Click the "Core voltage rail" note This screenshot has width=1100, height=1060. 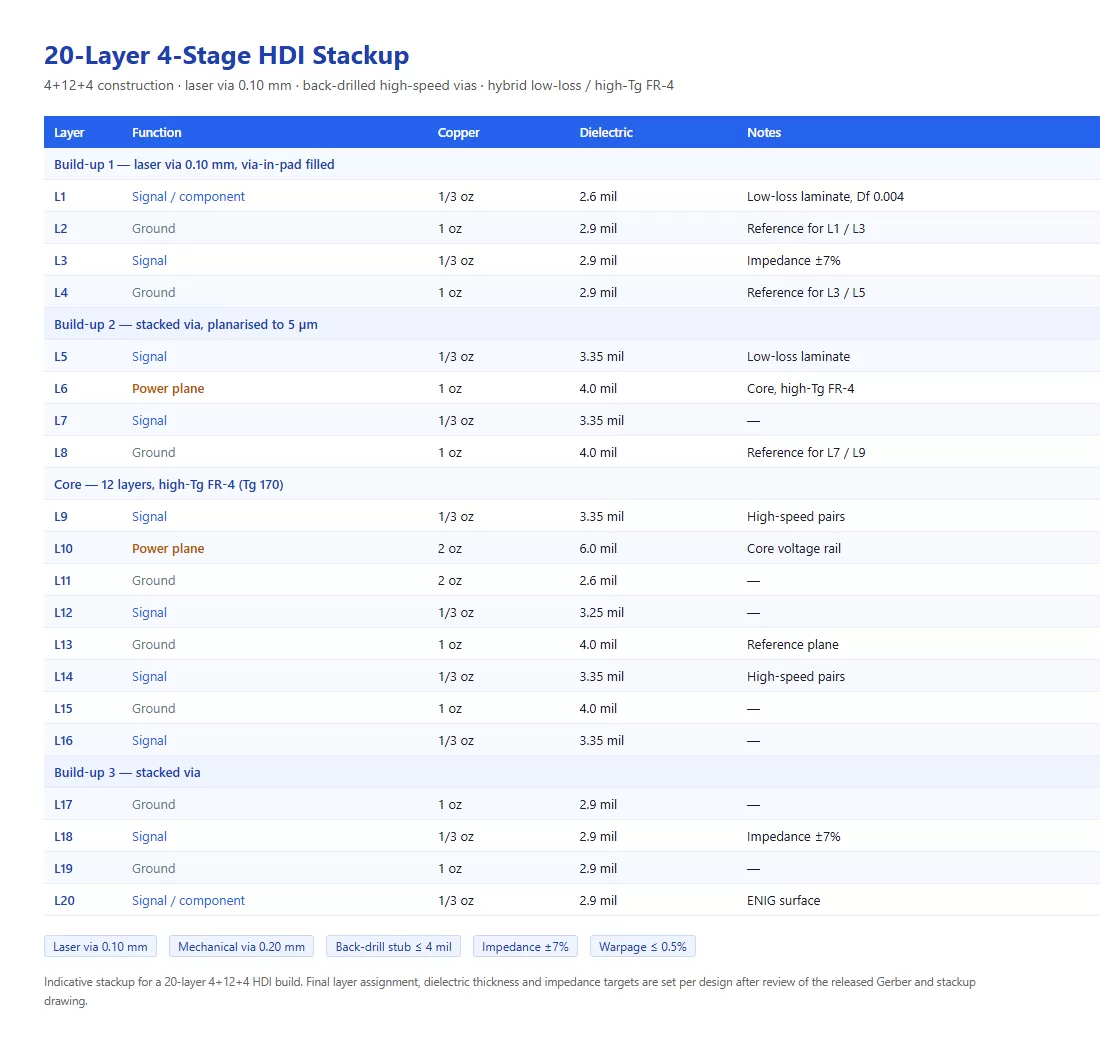(793, 549)
